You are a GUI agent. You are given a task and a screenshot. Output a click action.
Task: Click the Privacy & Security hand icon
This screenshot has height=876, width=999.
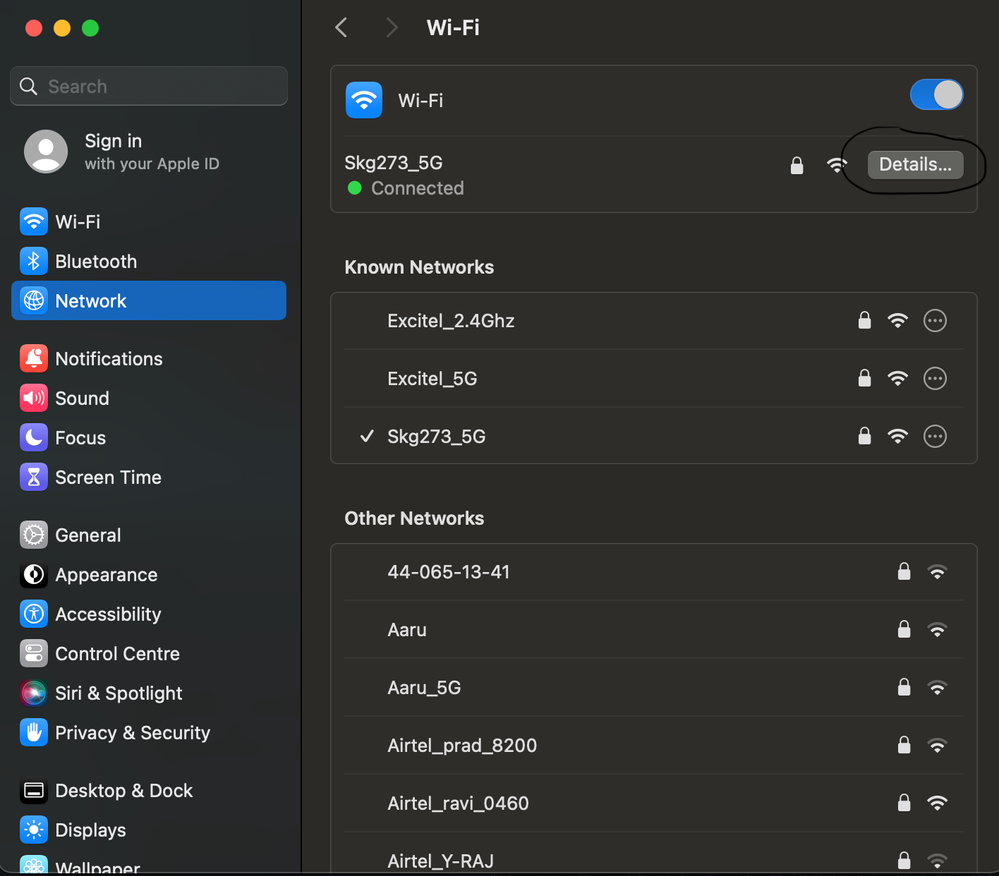(x=34, y=733)
